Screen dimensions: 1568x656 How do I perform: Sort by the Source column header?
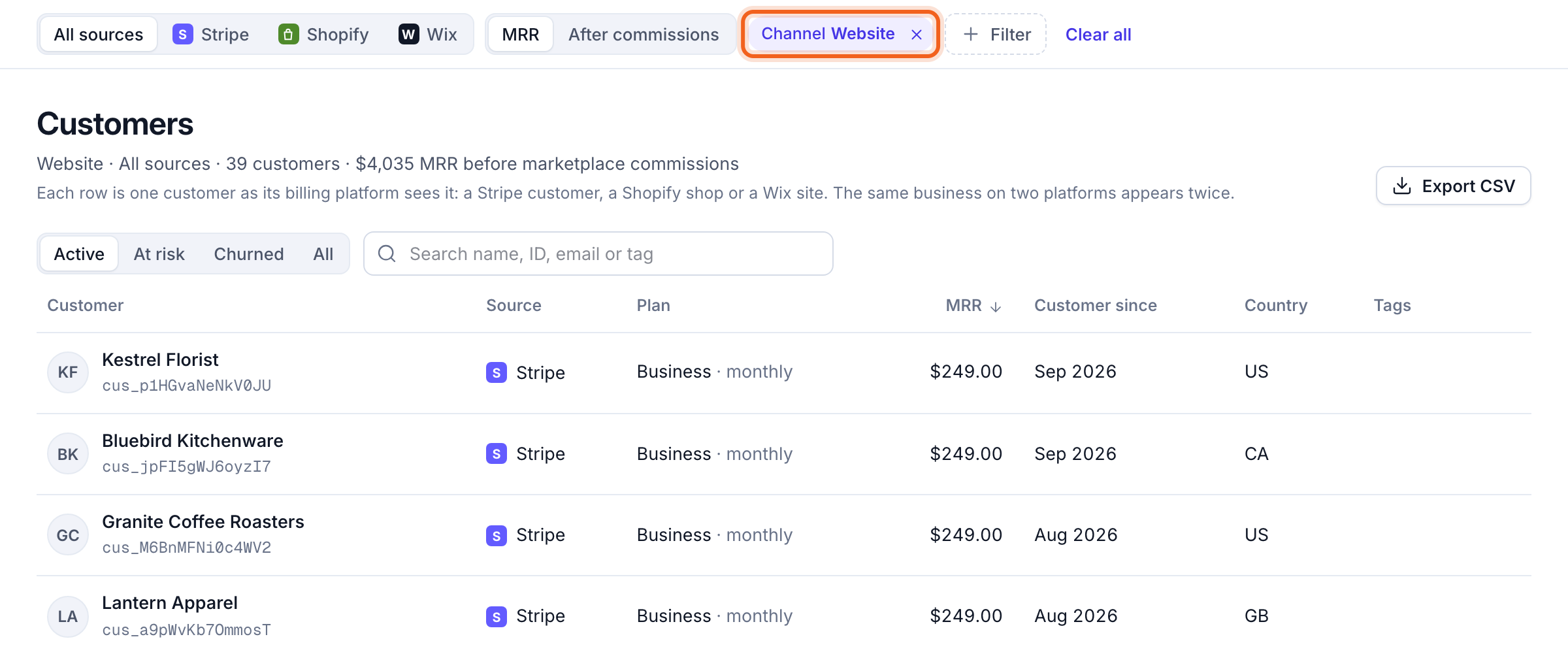514,305
